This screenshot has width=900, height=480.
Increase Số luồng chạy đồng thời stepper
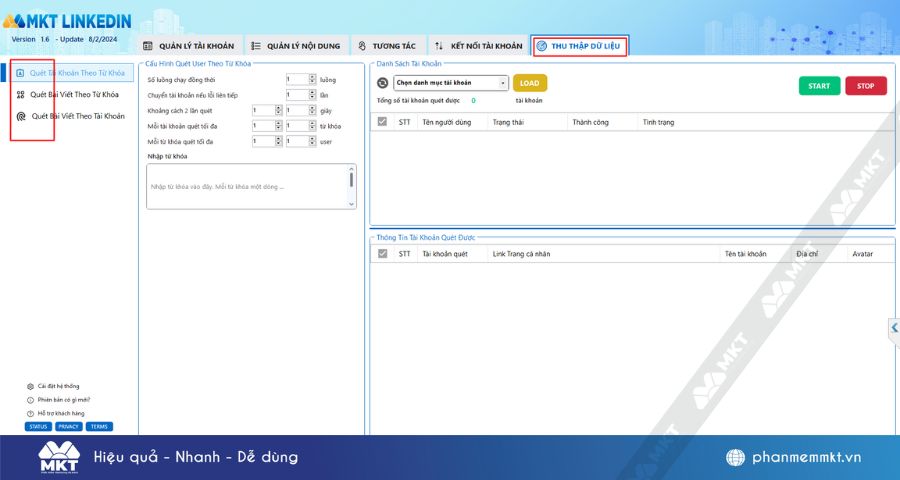(312, 77)
